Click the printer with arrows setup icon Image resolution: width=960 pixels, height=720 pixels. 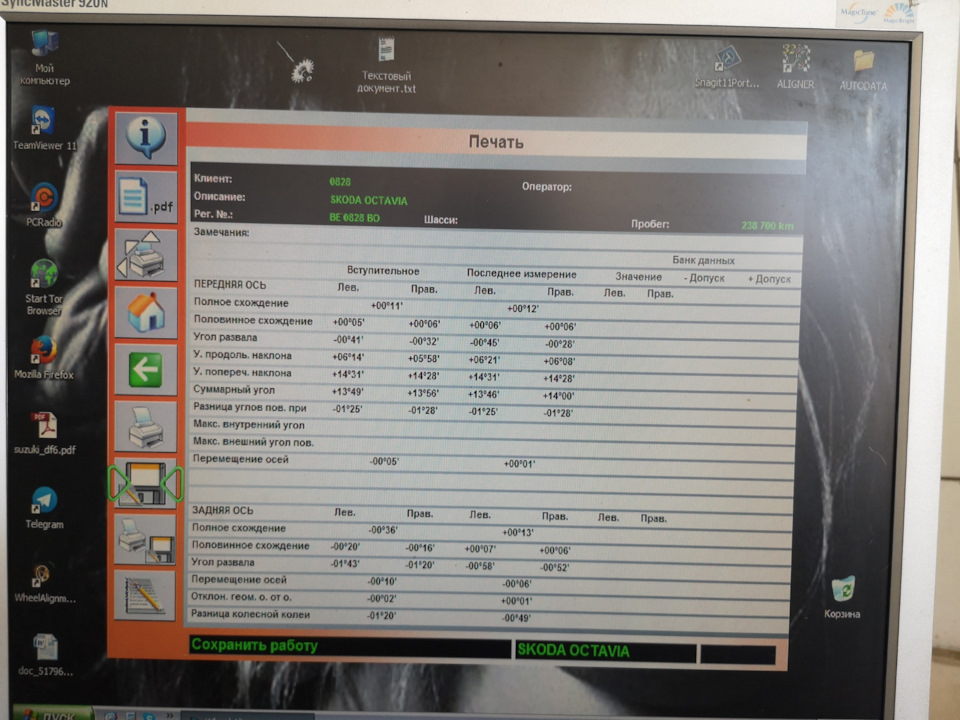pyautogui.click(x=146, y=255)
